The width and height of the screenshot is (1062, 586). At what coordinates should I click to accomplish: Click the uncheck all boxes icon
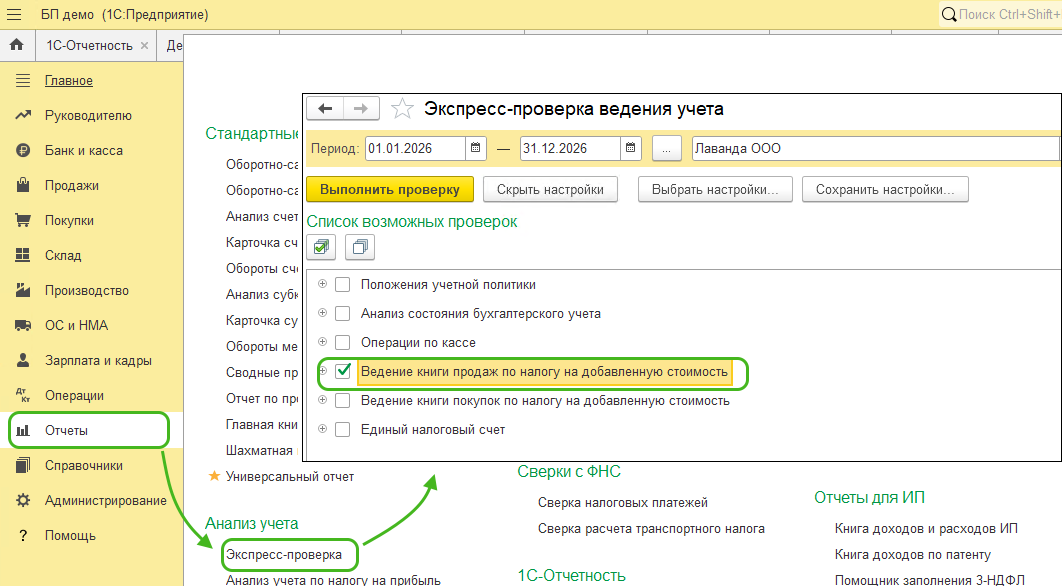click(360, 246)
